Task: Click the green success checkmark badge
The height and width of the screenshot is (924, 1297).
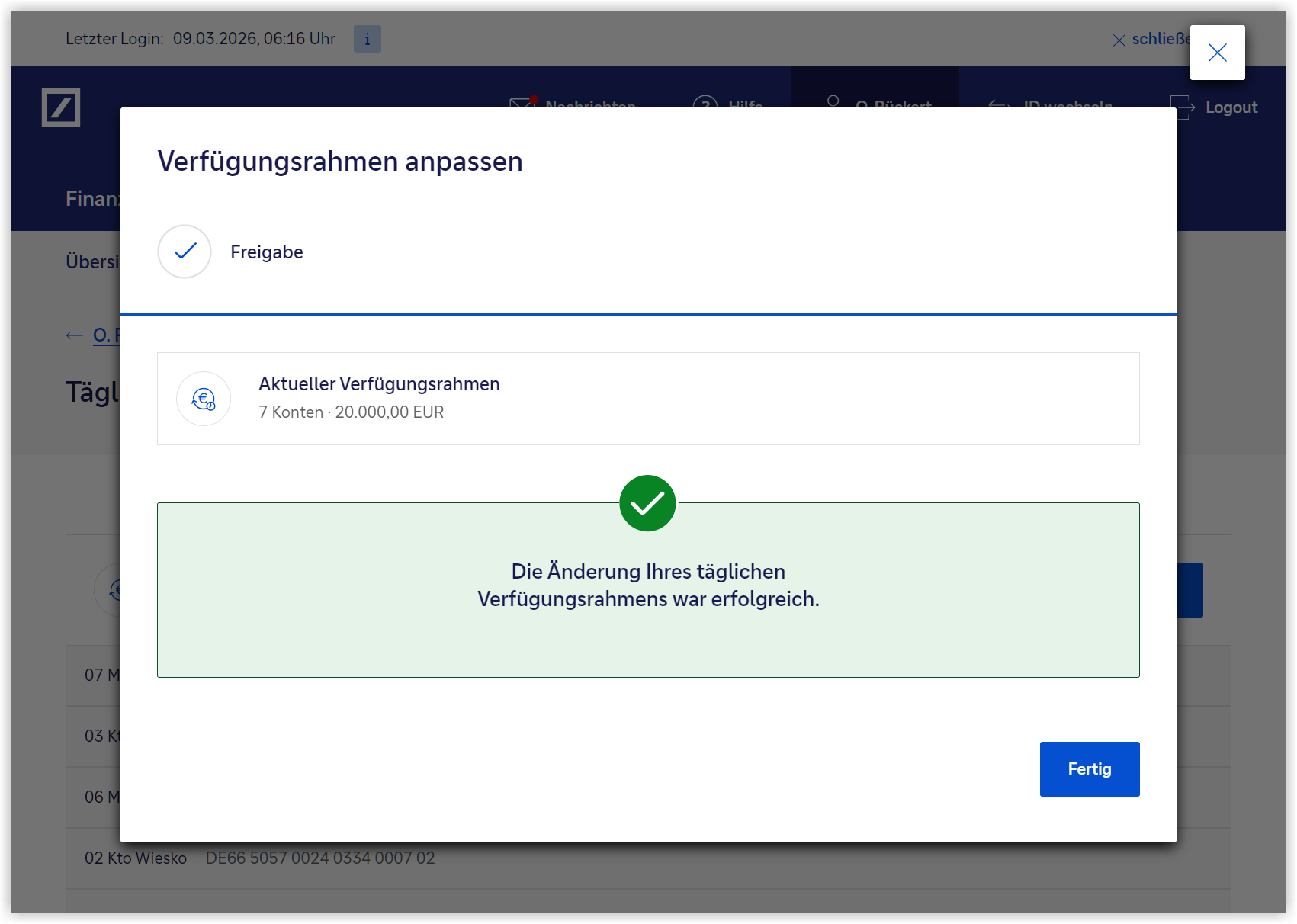Action: [x=647, y=503]
